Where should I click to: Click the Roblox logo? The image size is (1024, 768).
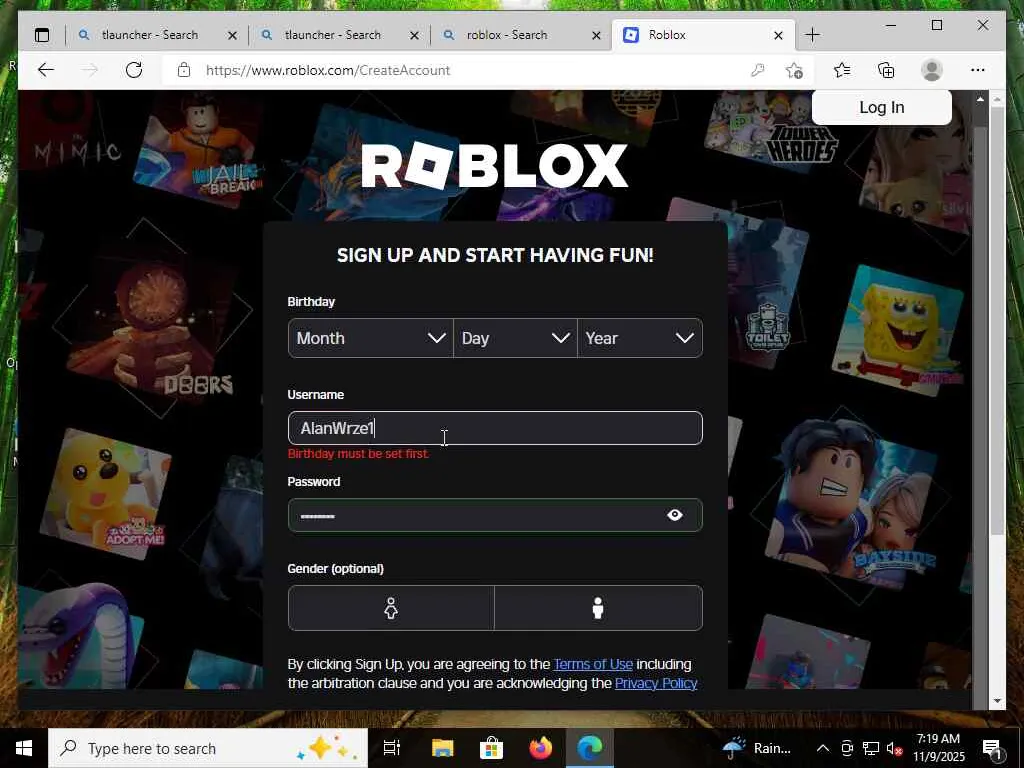pyautogui.click(x=494, y=166)
